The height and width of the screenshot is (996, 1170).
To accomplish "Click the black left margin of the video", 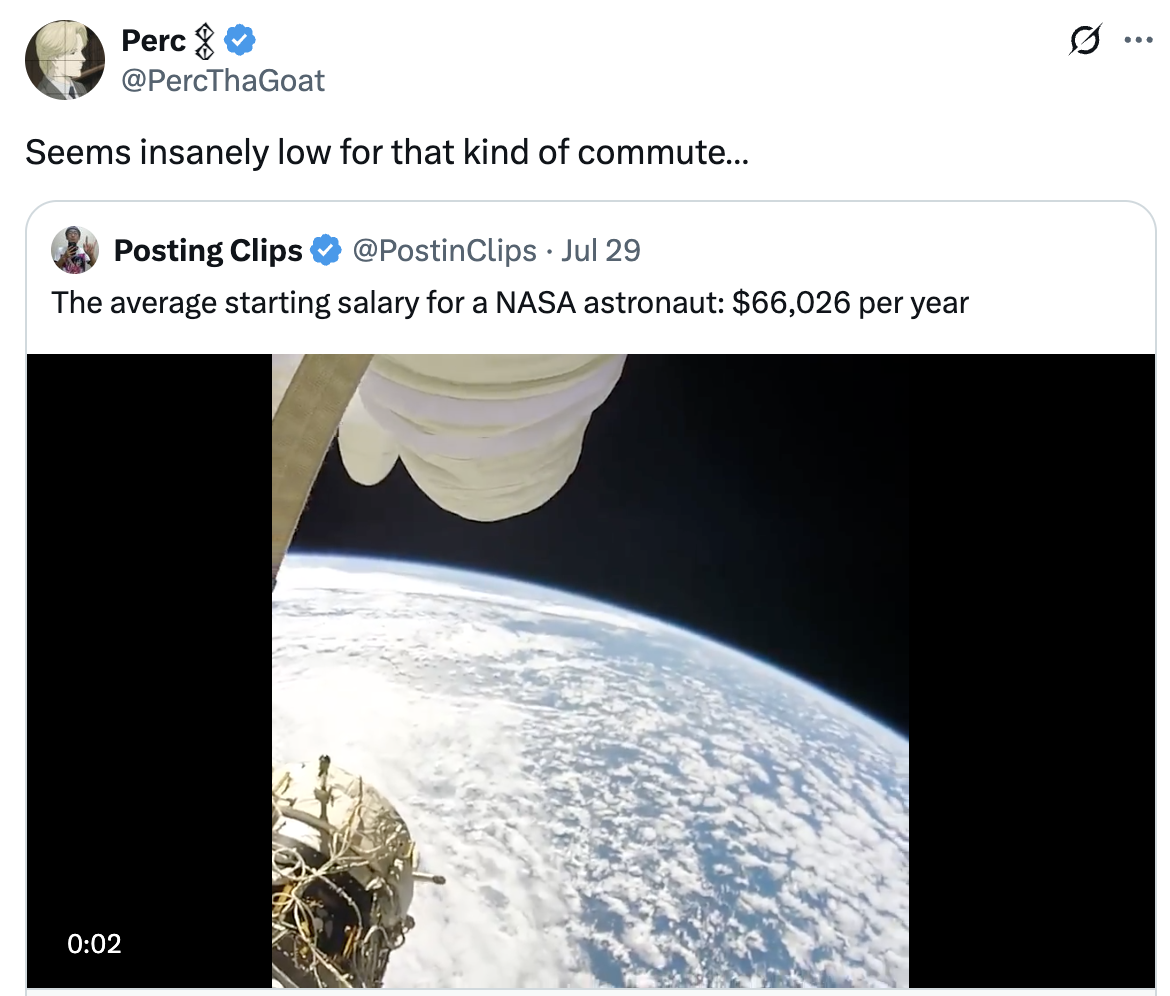I will (149, 671).
